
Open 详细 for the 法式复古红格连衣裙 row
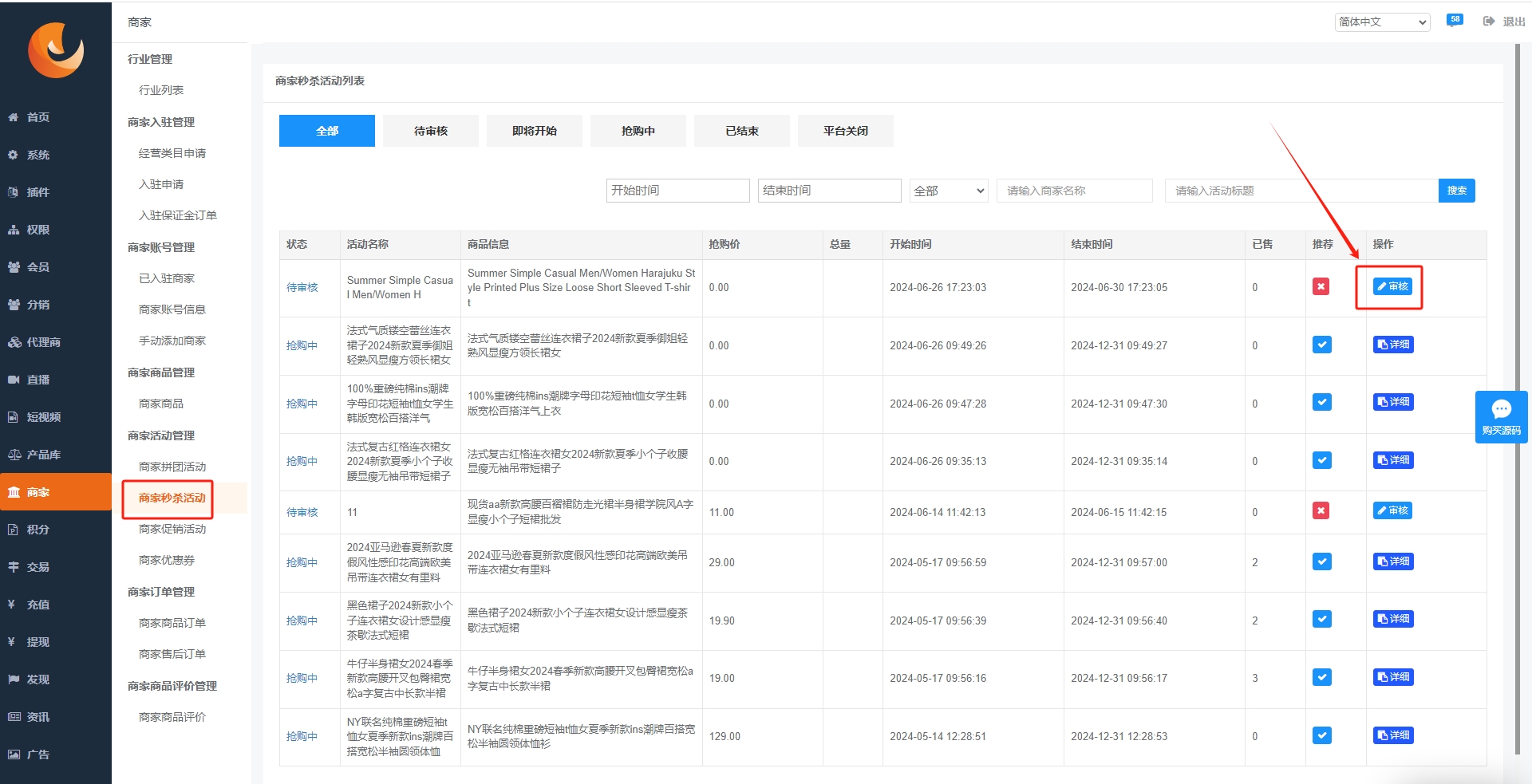click(1393, 460)
